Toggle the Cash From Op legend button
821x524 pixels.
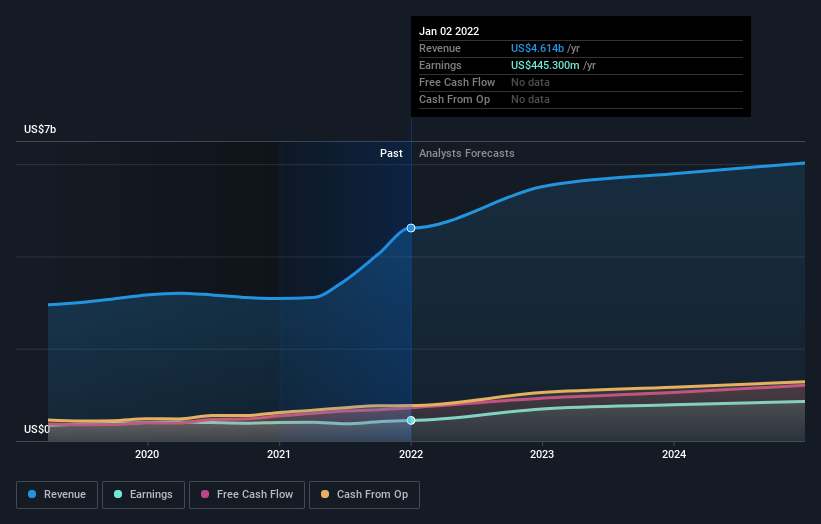[364, 495]
